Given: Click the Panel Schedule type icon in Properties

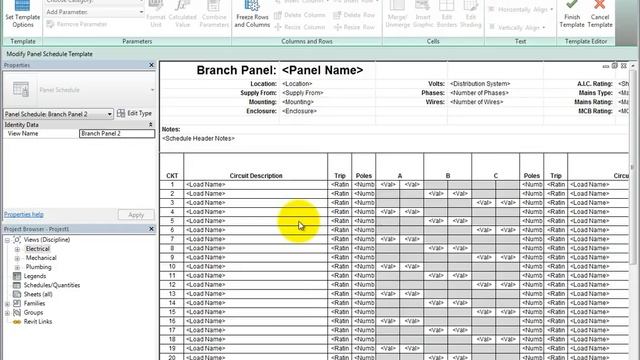Looking at the screenshot, I should coord(20,89).
